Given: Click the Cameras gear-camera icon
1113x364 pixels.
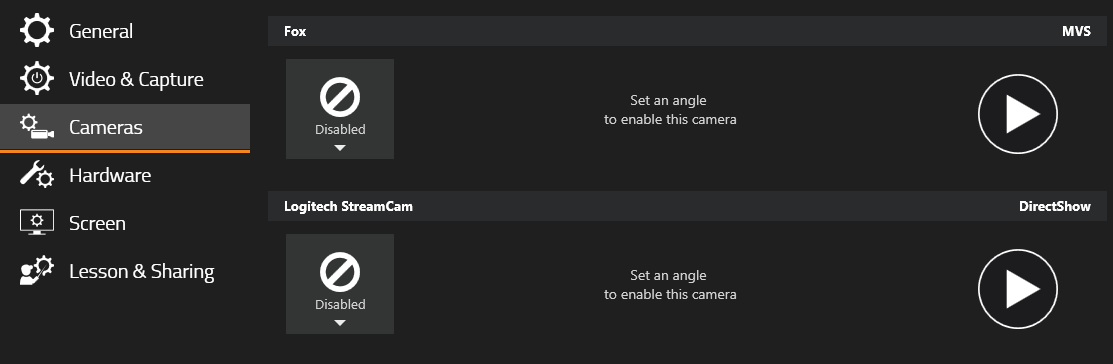Looking at the screenshot, I should 37,127.
